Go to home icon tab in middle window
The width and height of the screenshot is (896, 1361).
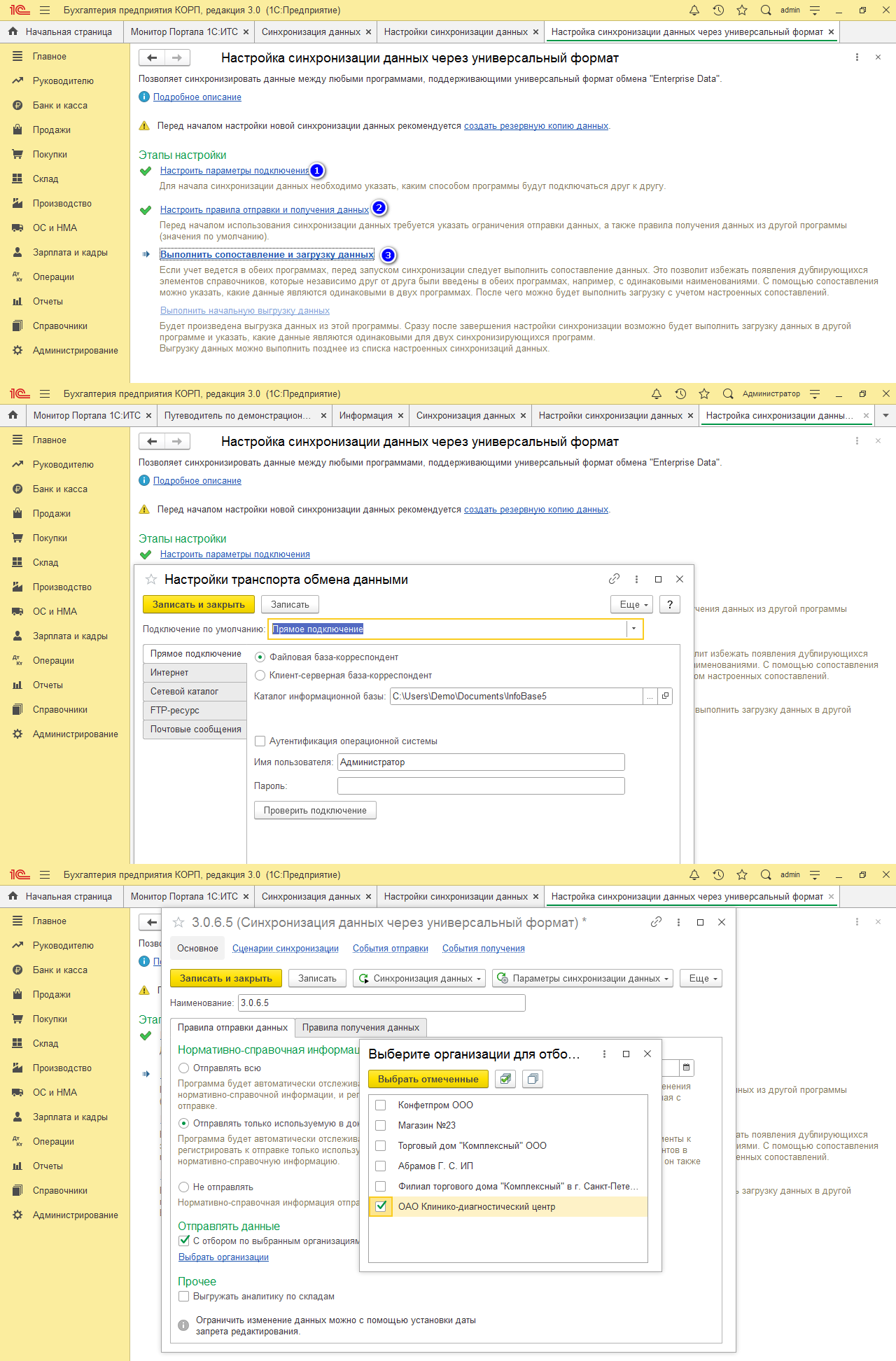click(13, 415)
